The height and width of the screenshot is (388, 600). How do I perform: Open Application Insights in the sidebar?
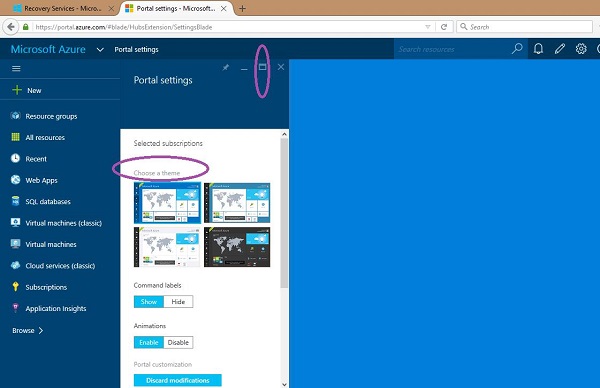pyautogui.click(x=56, y=308)
